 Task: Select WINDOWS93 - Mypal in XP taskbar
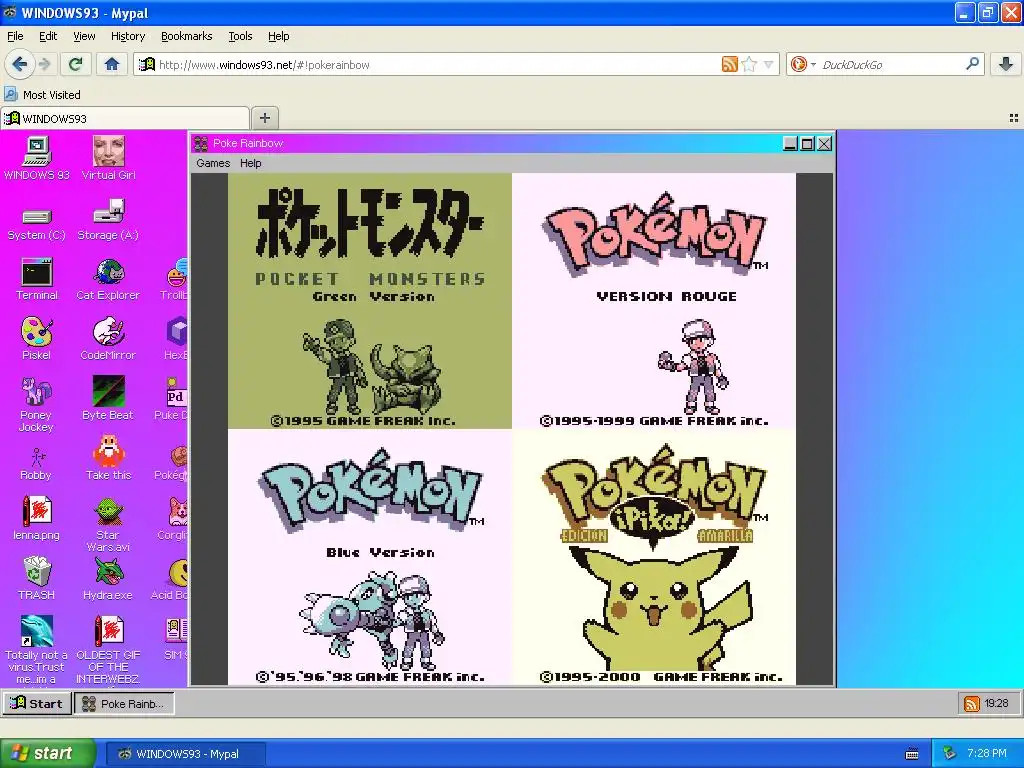pyautogui.click(x=185, y=754)
